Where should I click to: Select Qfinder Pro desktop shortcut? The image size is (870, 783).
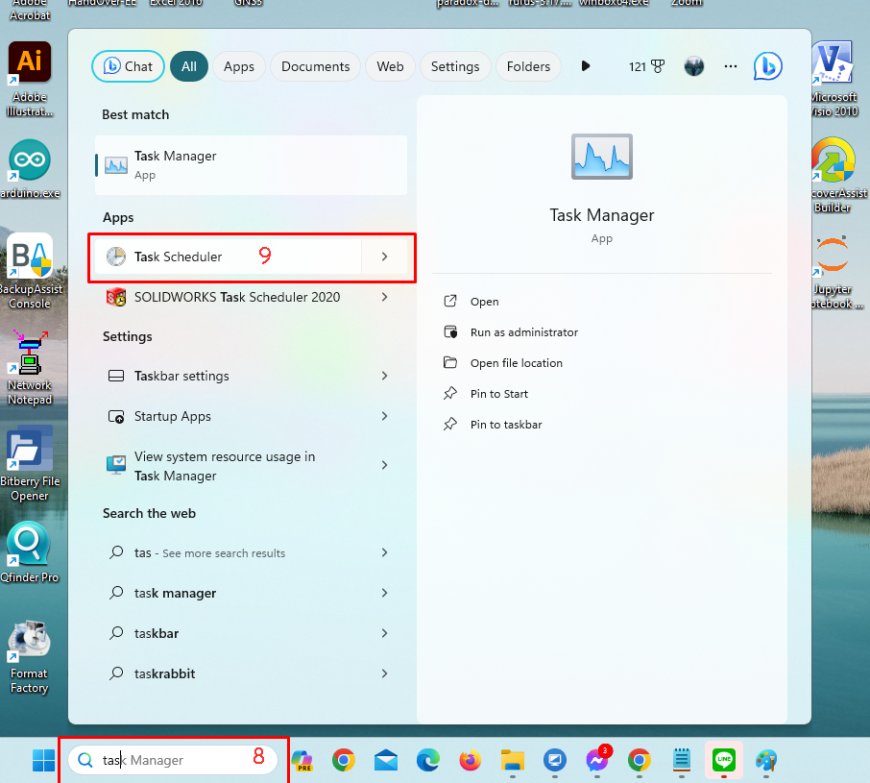click(x=30, y=552)
